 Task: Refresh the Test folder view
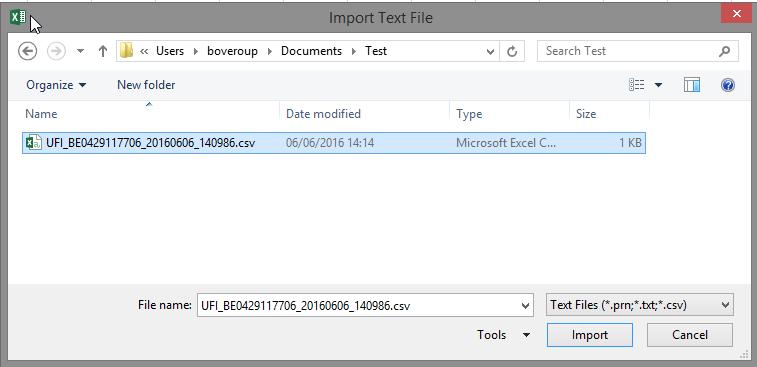[x=512, y=51]
